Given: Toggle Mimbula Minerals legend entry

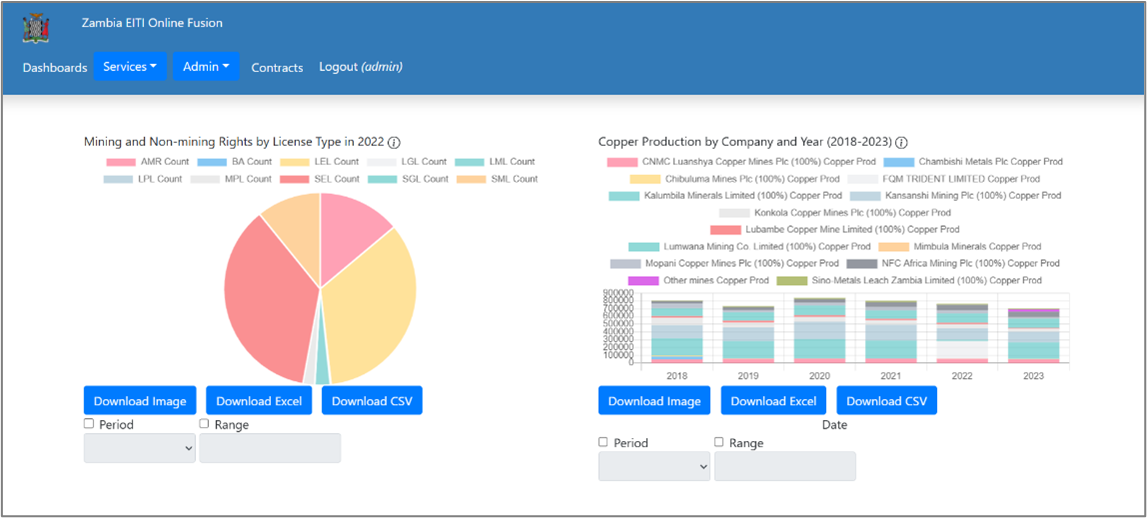Looking at the screenshot, I should click(960, 247).
